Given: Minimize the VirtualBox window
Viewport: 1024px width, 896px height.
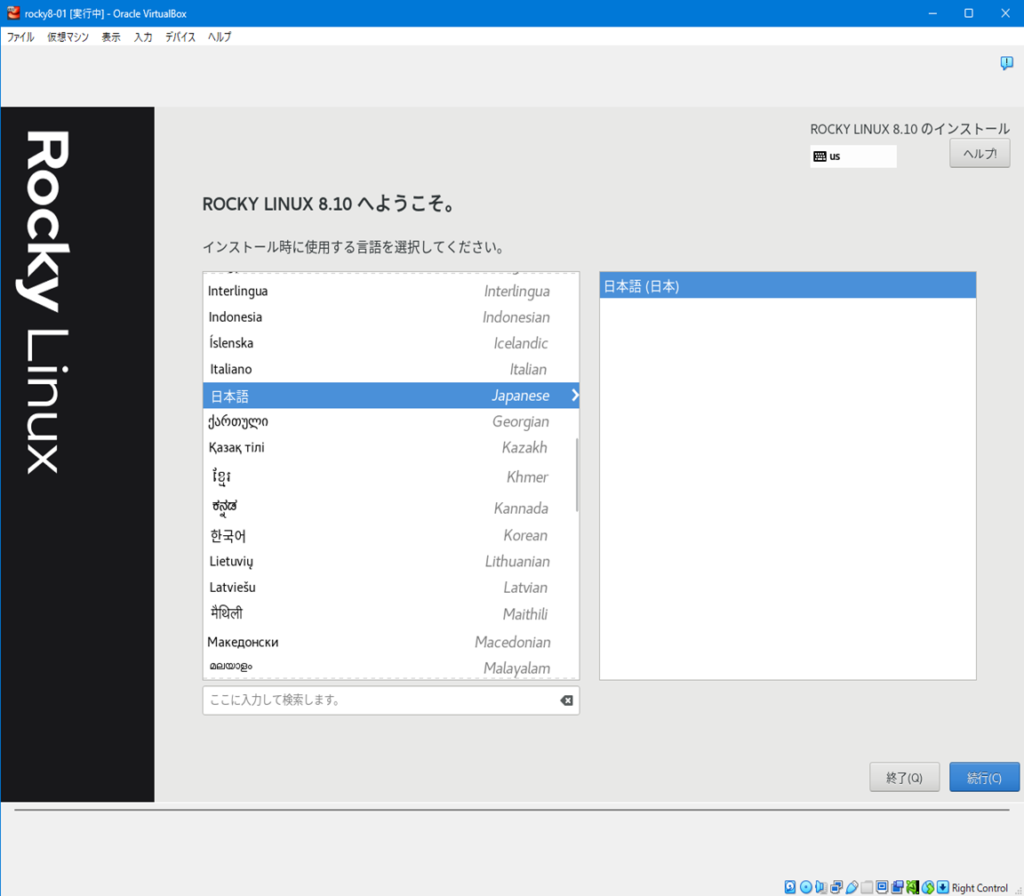Looking at the screenshot, I should click(933, 13).
